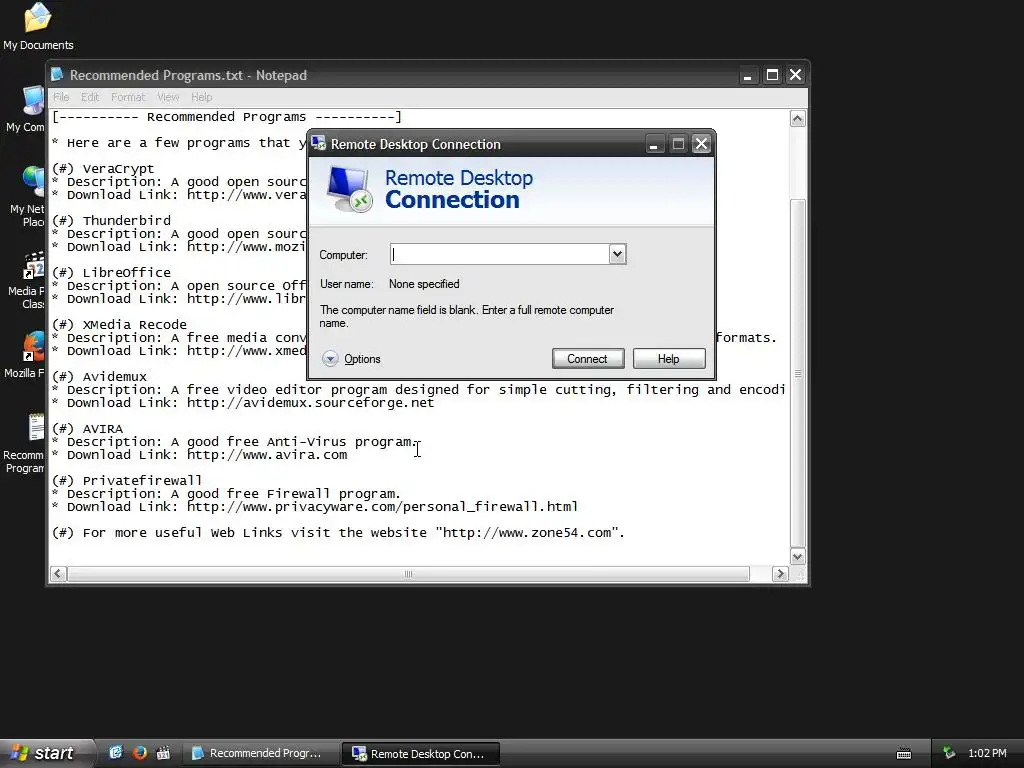Click the (#) Avidemux heading line

(99, 377)
